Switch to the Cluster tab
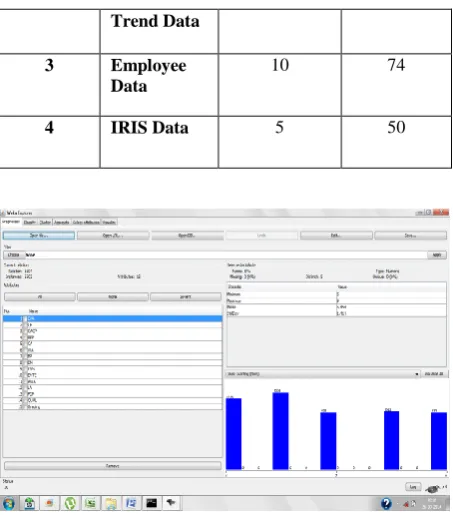The width and height of the screenshot is (453, 515). (x=45, y=222)
